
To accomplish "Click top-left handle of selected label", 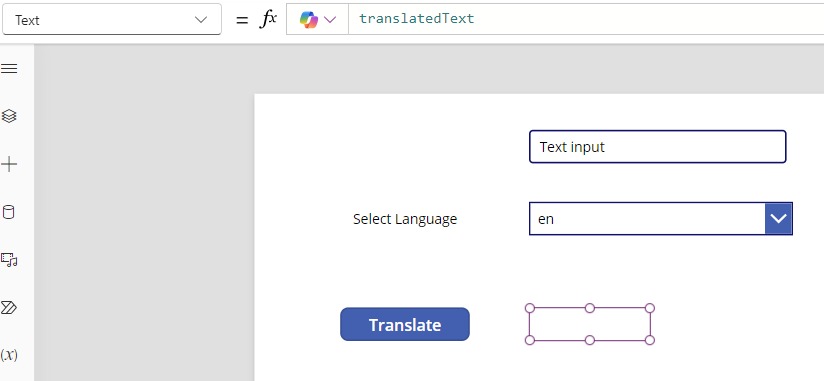I will pos(530,308).
